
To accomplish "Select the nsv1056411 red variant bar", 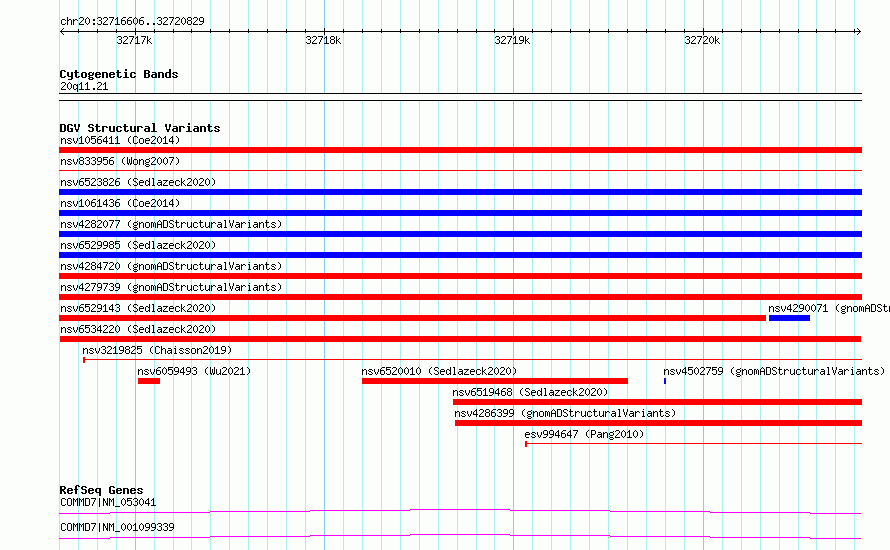I will tap(460, 150).
